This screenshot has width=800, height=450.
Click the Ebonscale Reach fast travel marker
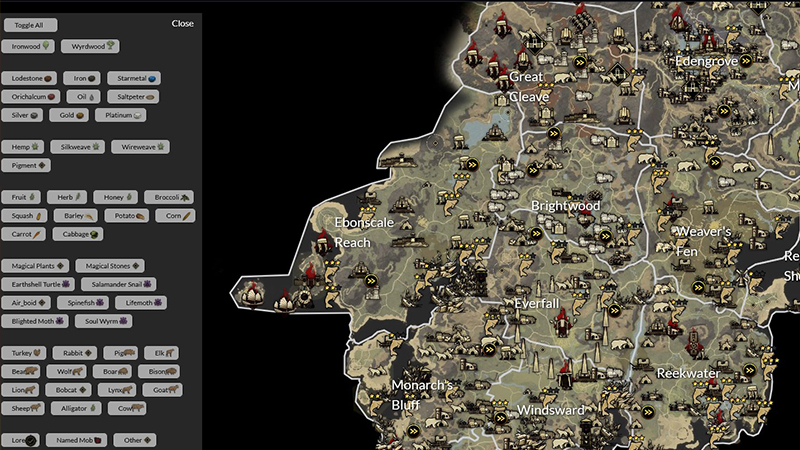point(371,281)
